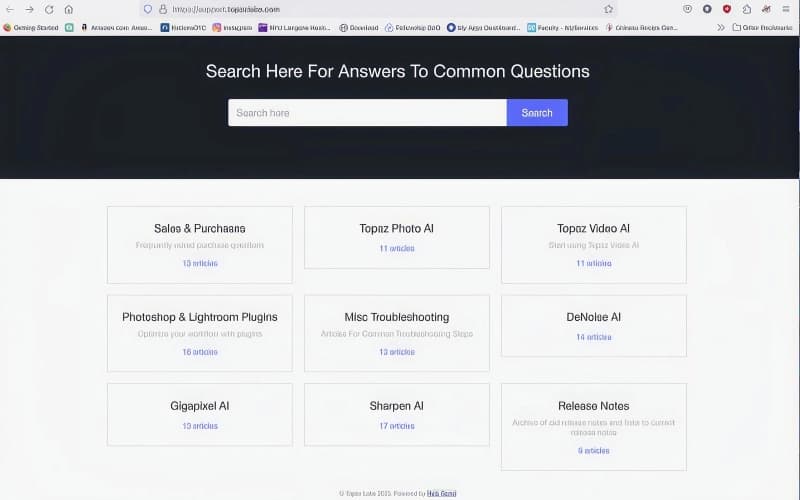Open the browser hamburger application menu
800x500 pixels.
786,9
